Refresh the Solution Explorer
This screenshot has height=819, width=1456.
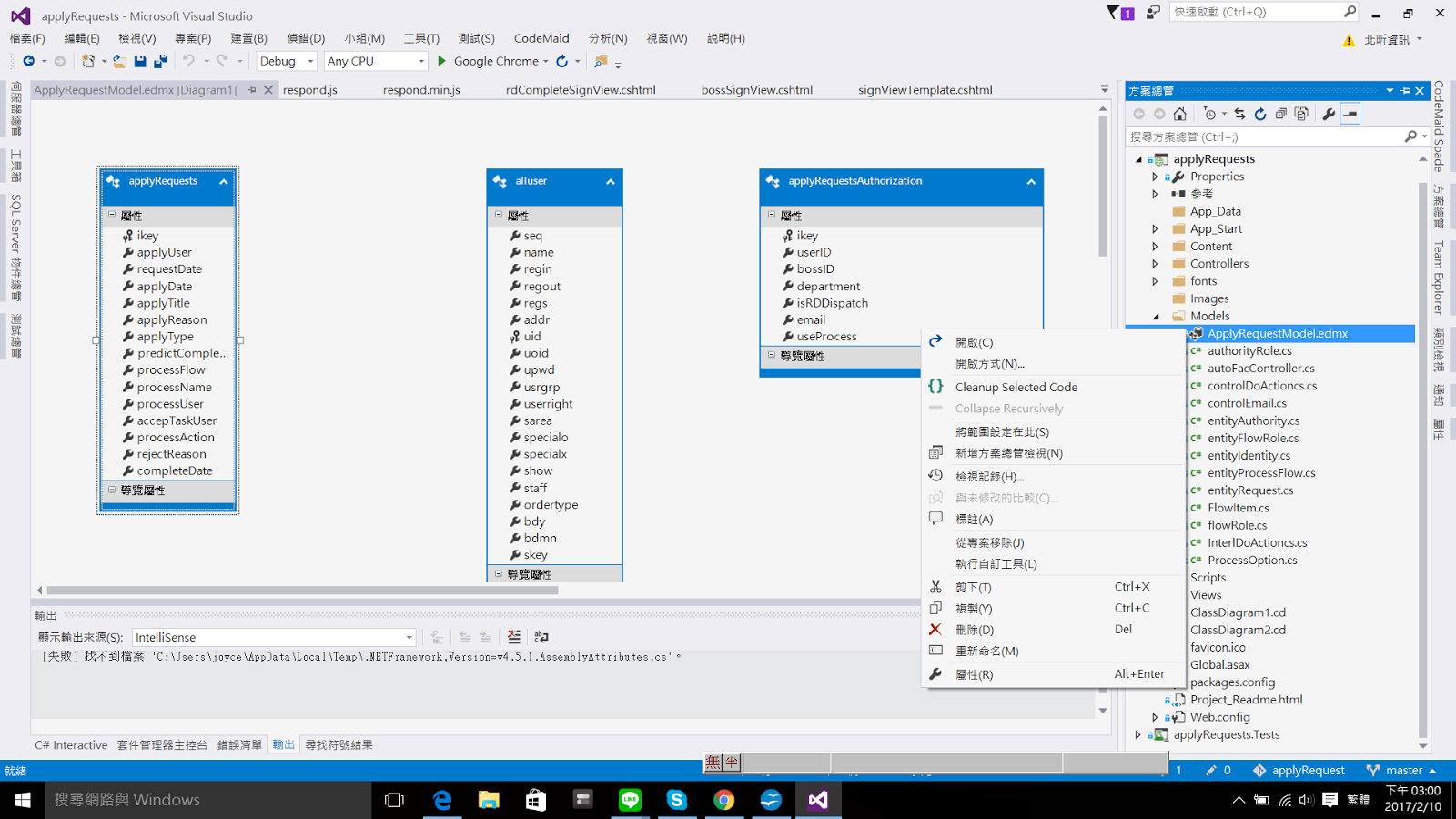1260,113
